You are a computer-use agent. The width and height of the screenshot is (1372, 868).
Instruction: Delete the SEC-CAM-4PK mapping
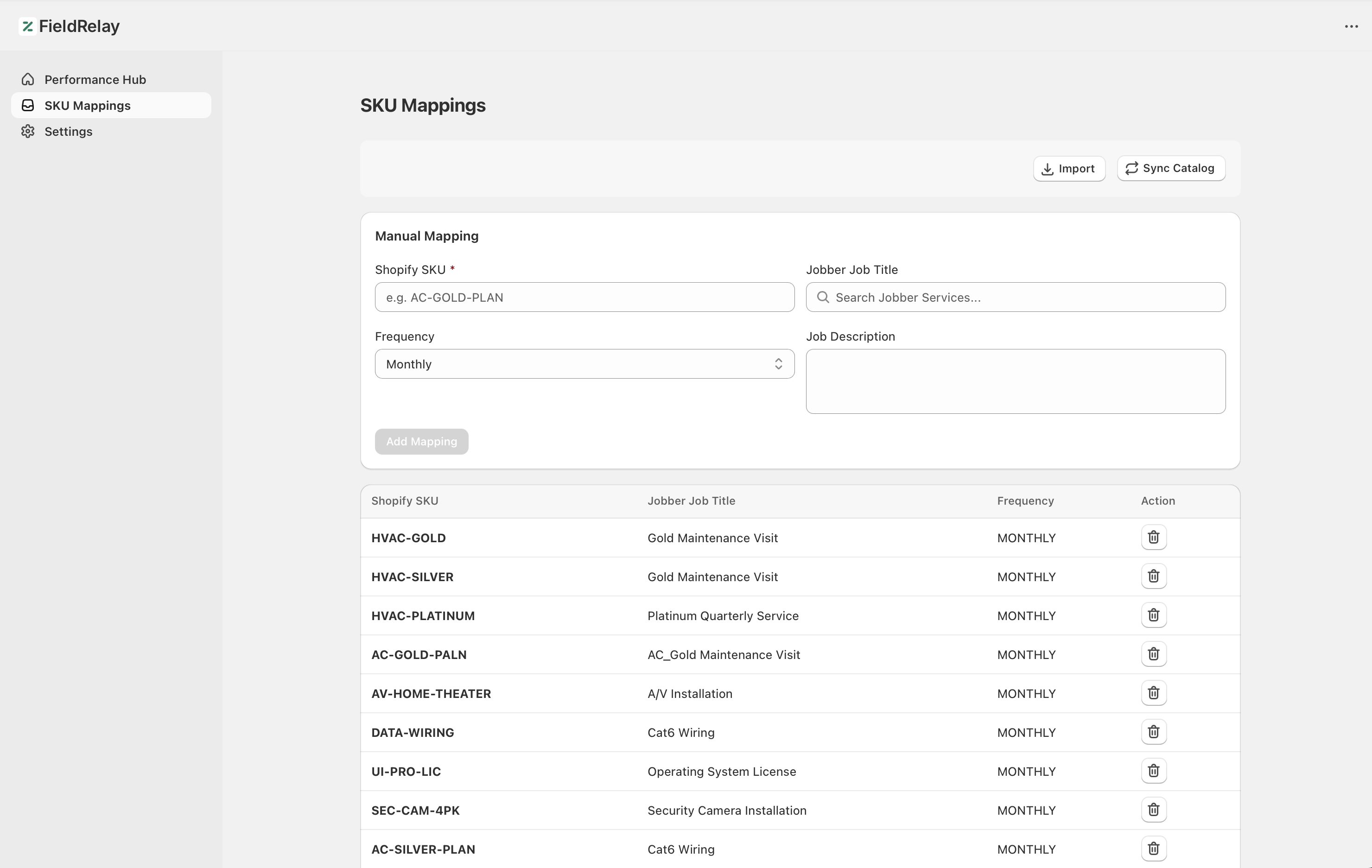1153,810
